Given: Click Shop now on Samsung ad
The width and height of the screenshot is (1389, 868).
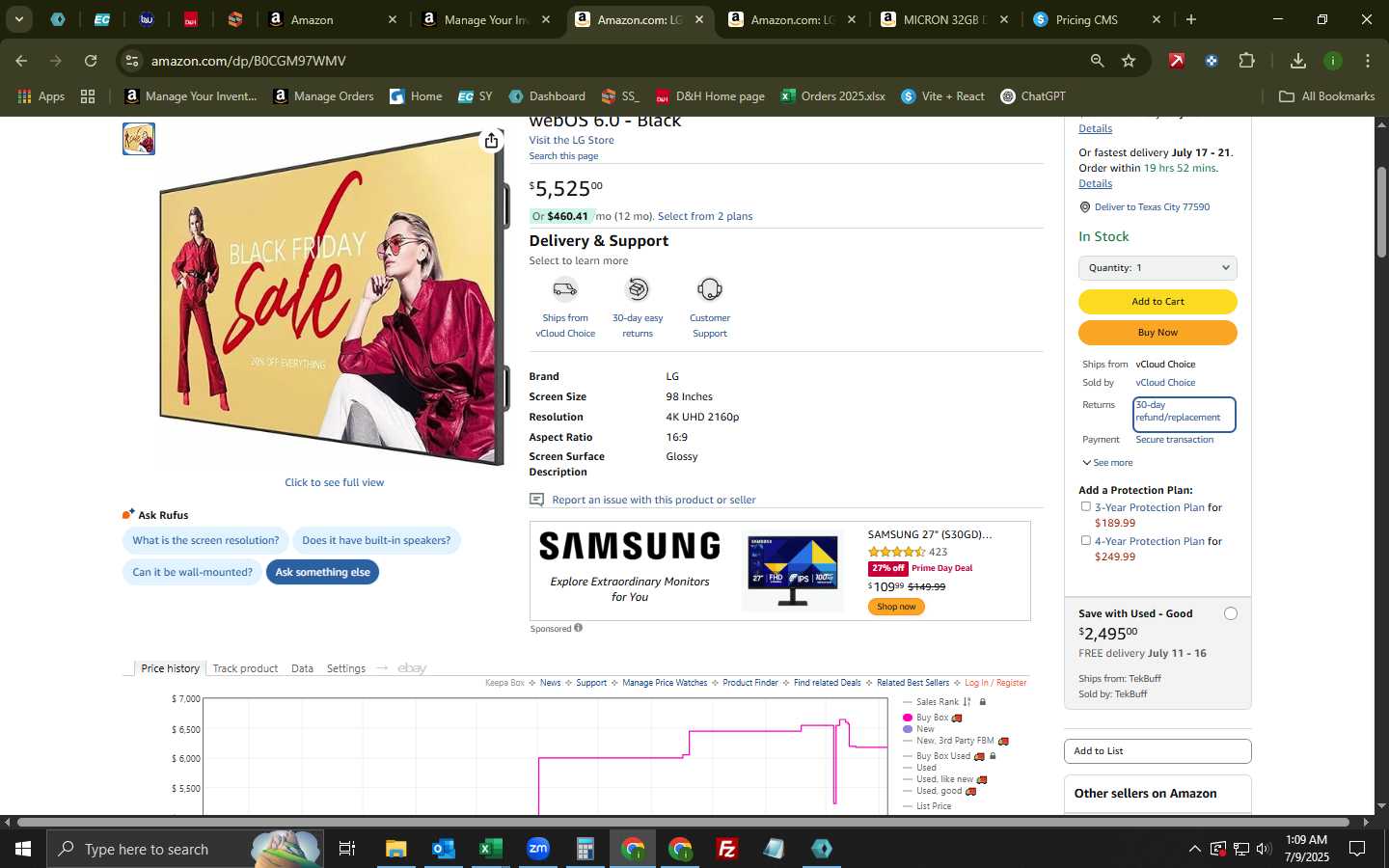Looking at the screenshot, I should coord(896,607).
